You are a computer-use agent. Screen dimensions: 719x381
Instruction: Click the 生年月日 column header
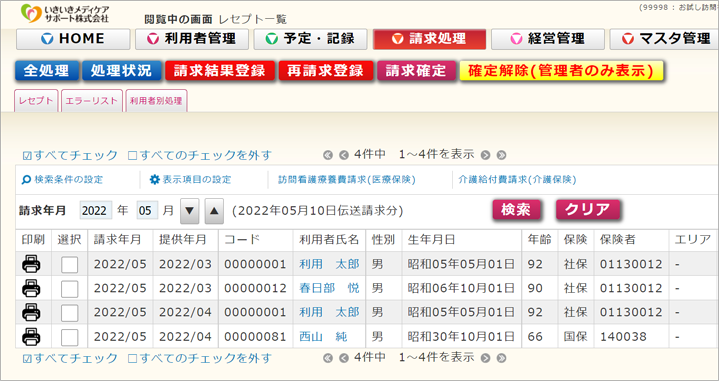pyautogui.click(x=431, y=240)
